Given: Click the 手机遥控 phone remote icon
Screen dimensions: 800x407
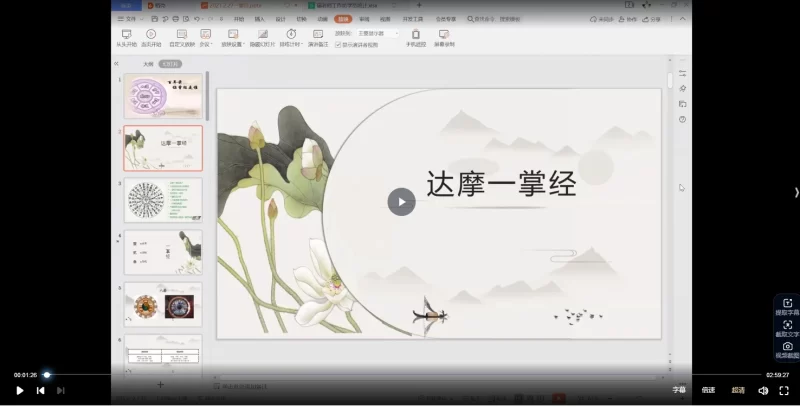Looking at the screenshot, I should [415, 37].
